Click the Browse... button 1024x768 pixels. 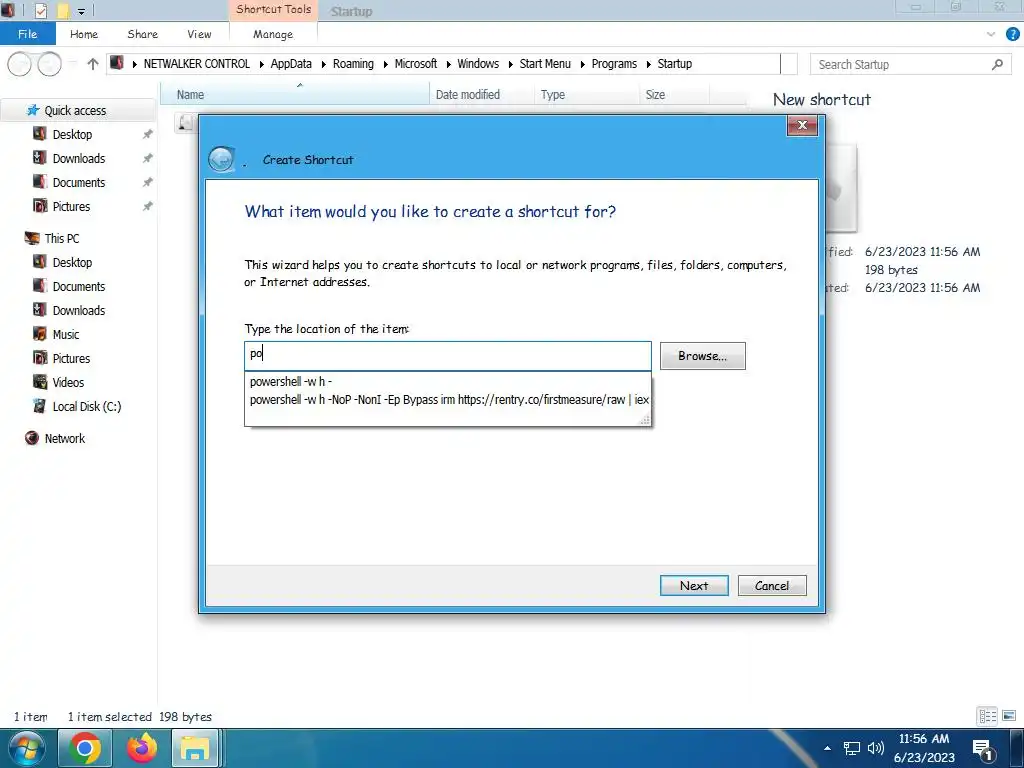(x=702, y=356)
